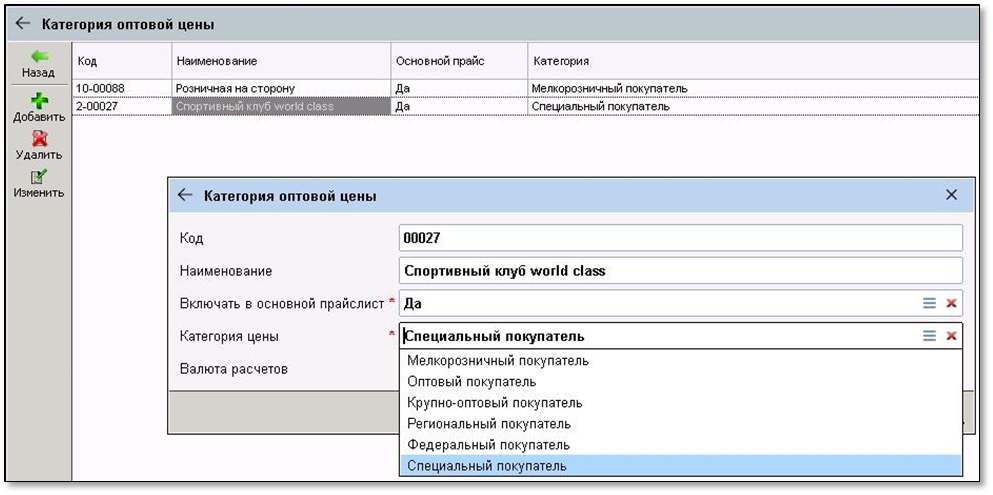Screen dimensions: 993x495
Task: Sort by Основной прайс column header
Action: click(459, 61)
